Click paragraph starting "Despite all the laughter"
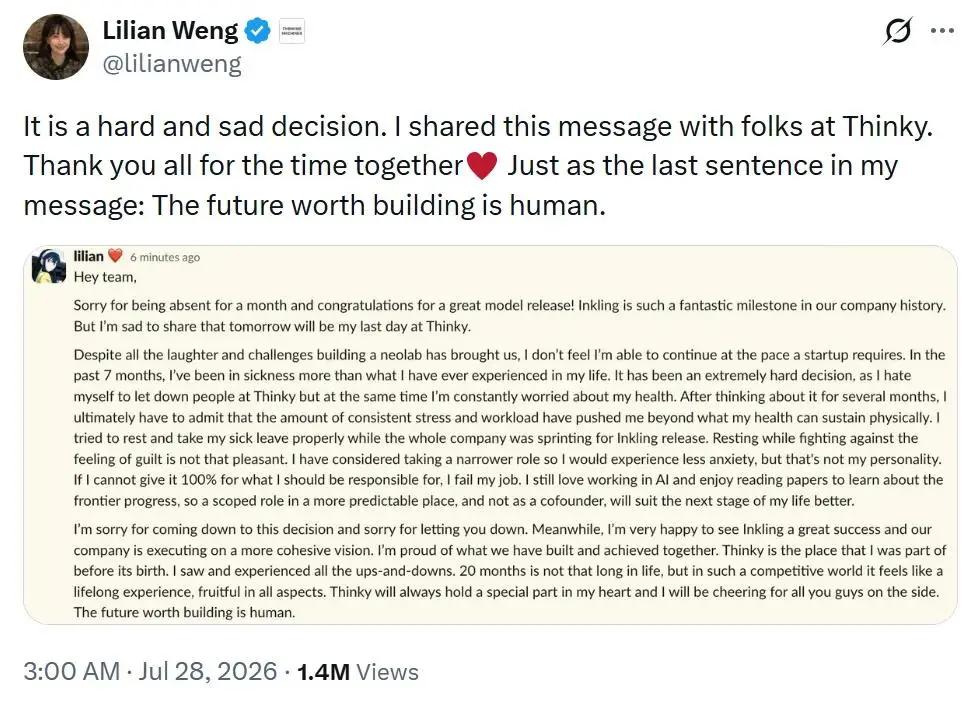The height and width of the screenshot is (705, 969). coord(510,428)
